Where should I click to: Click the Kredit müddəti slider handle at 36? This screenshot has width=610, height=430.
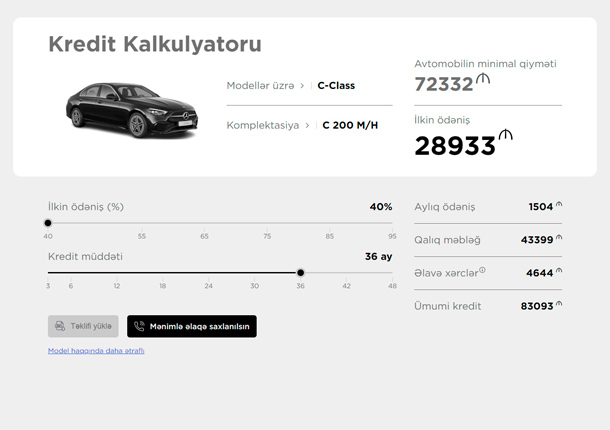[300, 272]
